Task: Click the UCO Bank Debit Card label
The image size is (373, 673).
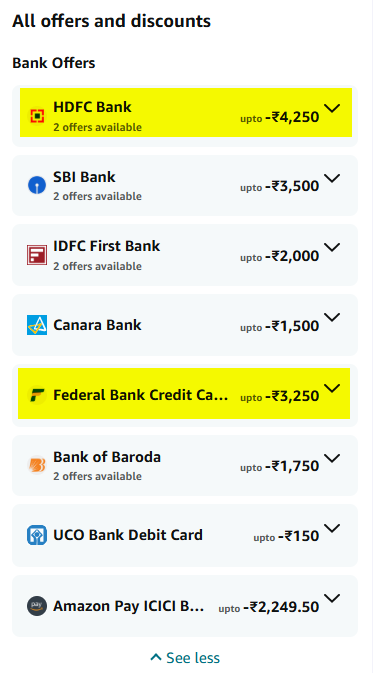Action: (x=128, y=535)
